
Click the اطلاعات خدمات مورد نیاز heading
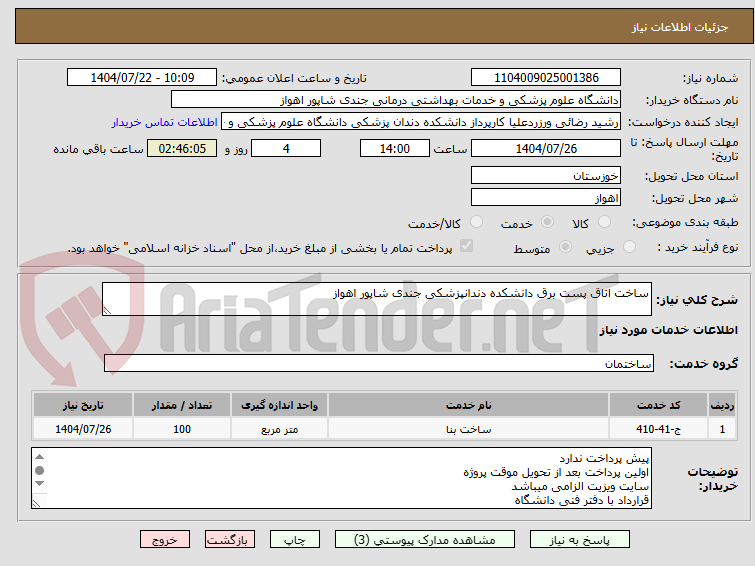tap(668, 330)
